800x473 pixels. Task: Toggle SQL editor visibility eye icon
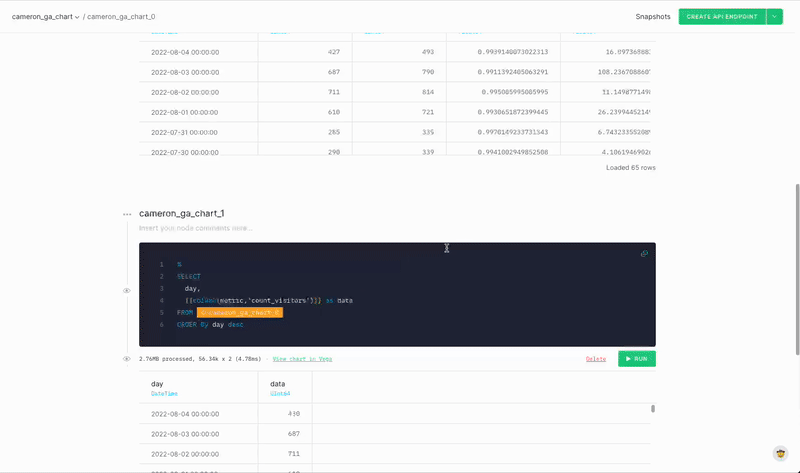tap(127, 291)
